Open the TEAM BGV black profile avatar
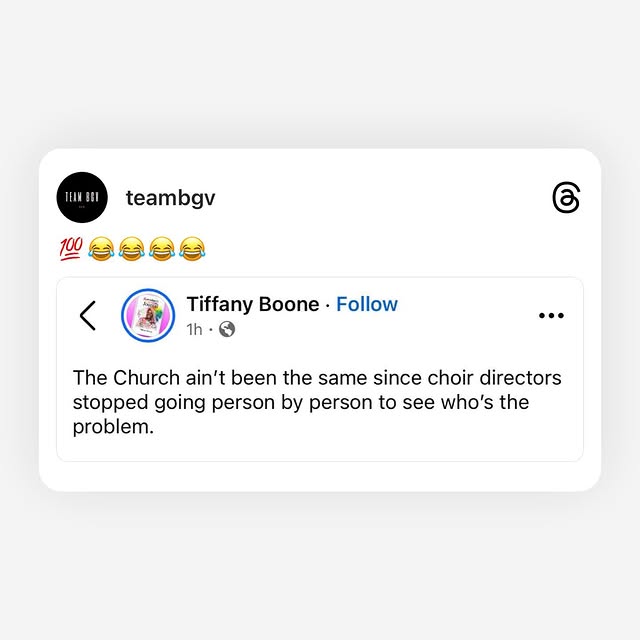 click(x=82, y=198)
